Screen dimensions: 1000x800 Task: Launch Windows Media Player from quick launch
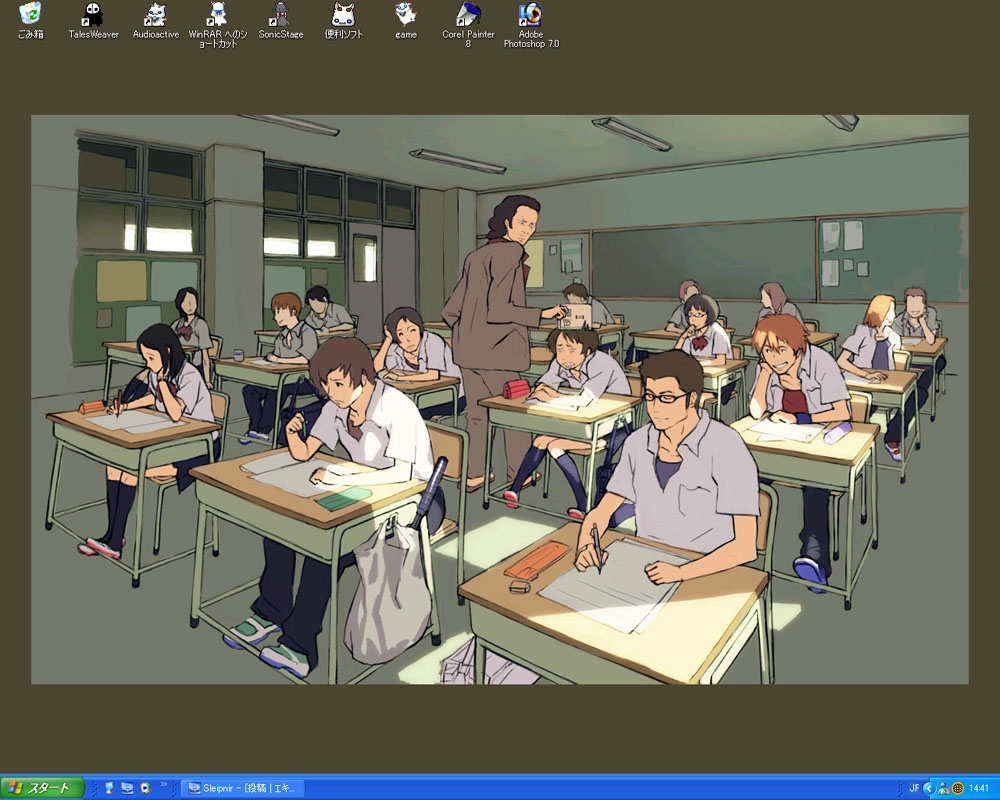[x=145, y=788]
